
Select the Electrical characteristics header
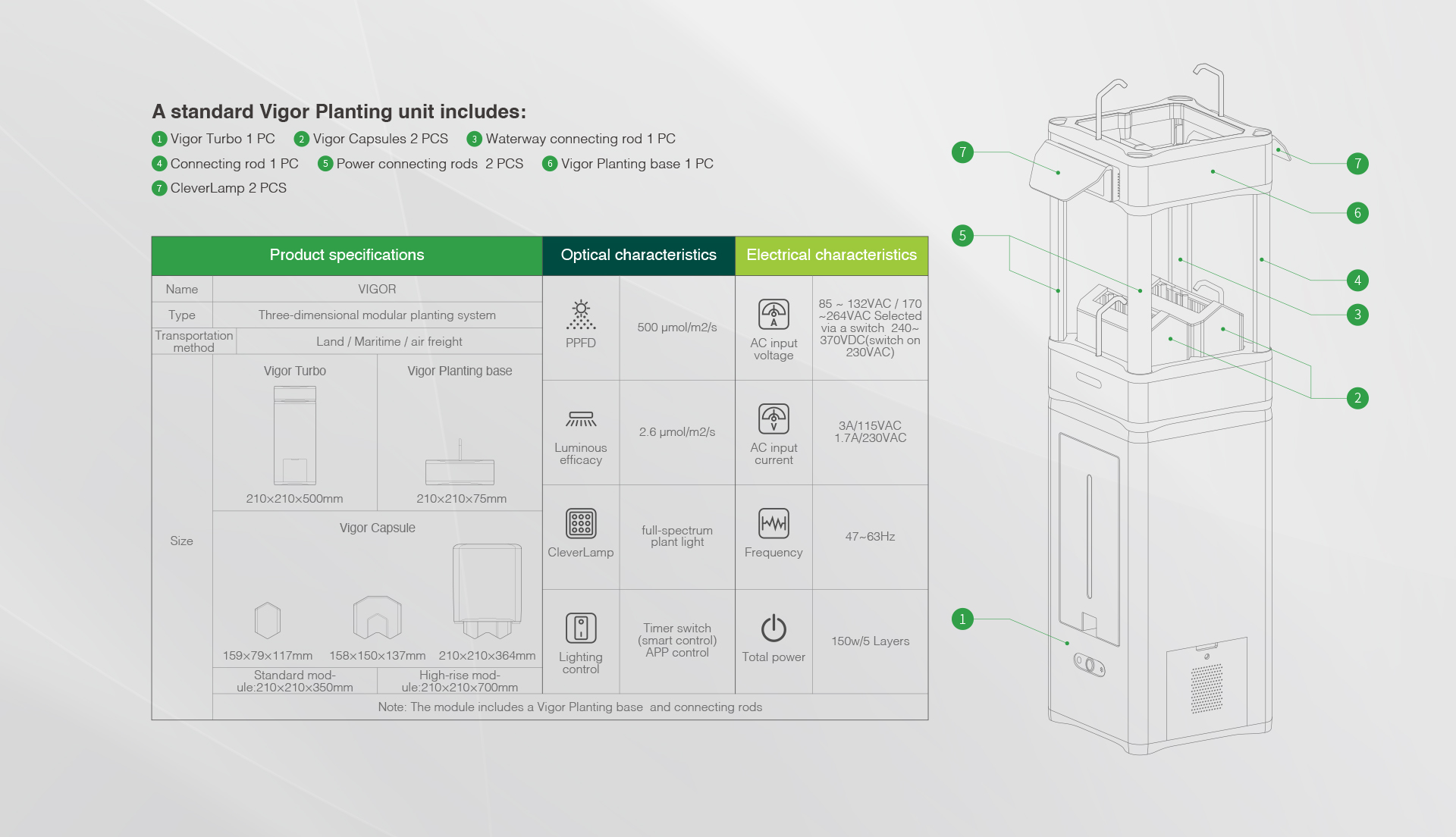coord(832,255)
